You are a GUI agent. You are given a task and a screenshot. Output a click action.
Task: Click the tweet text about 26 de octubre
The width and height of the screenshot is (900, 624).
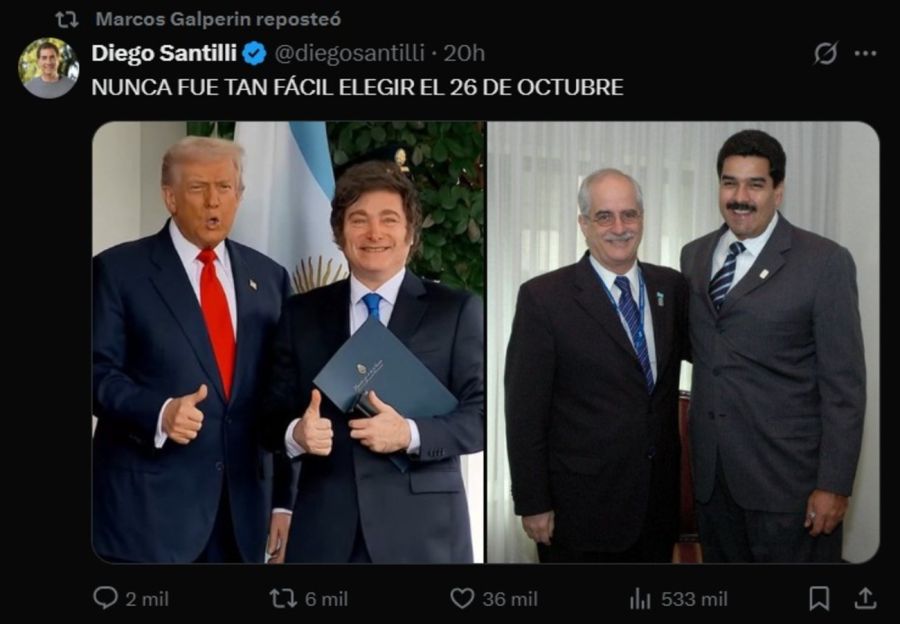(357, 87)
